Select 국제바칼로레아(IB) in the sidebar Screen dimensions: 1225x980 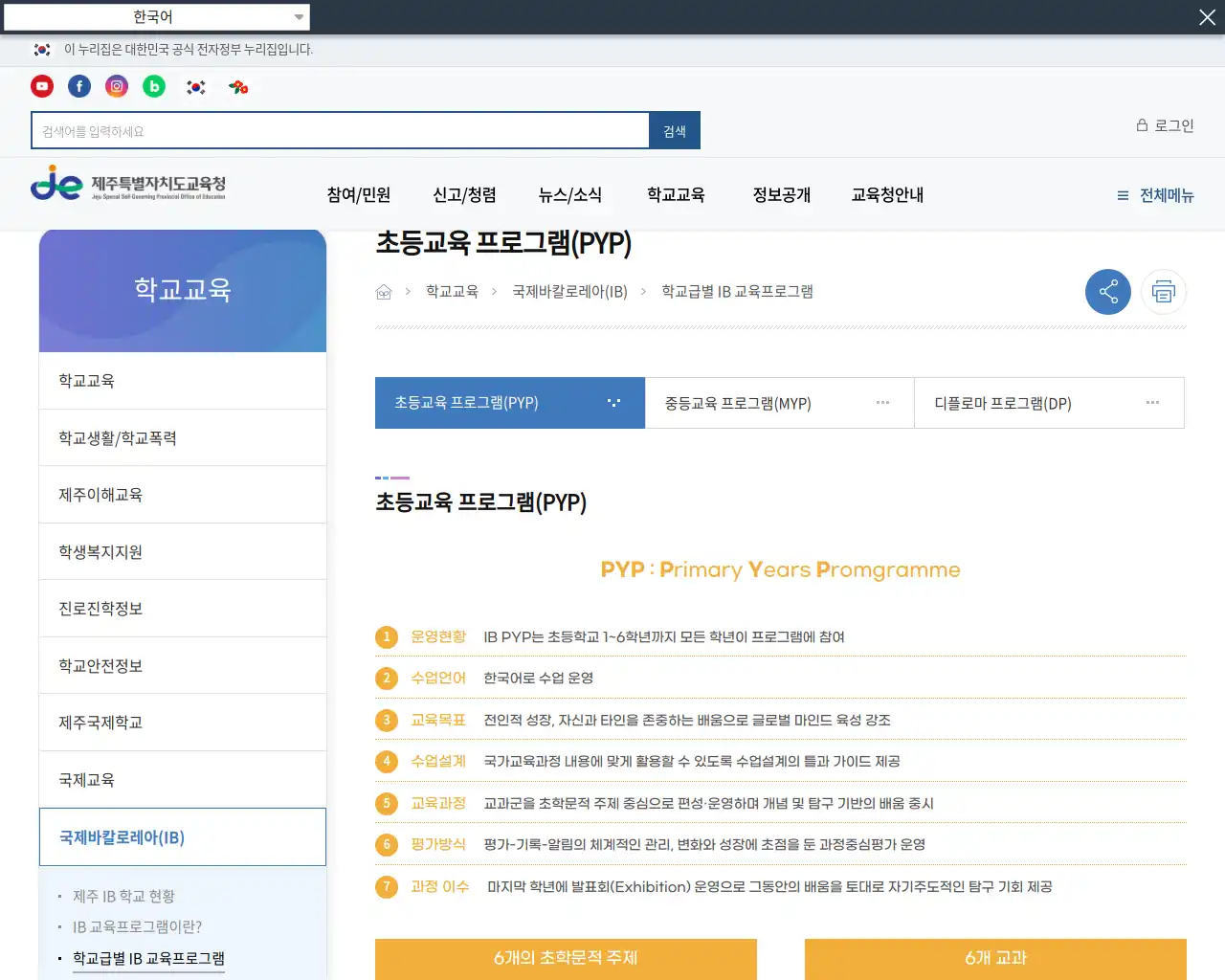183,837
